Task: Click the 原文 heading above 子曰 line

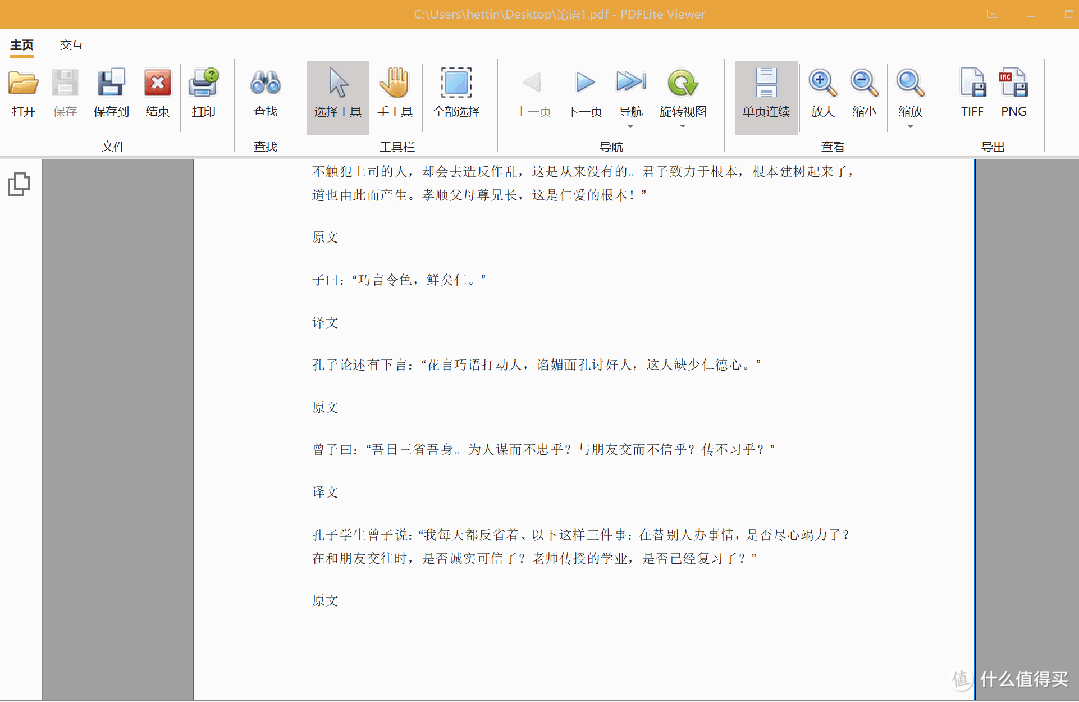Action: click(x=325, y=237)
